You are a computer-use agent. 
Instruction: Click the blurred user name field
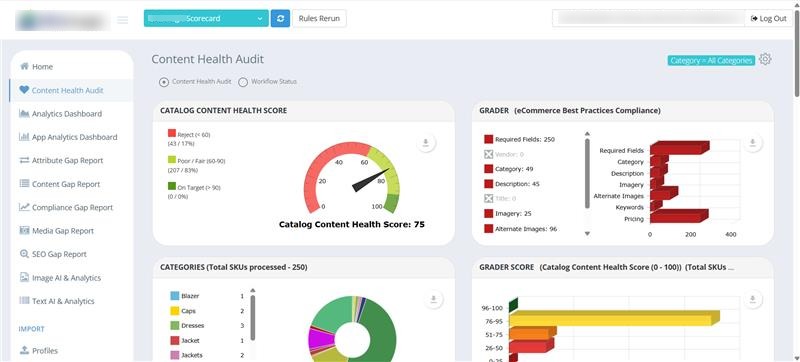649,18
